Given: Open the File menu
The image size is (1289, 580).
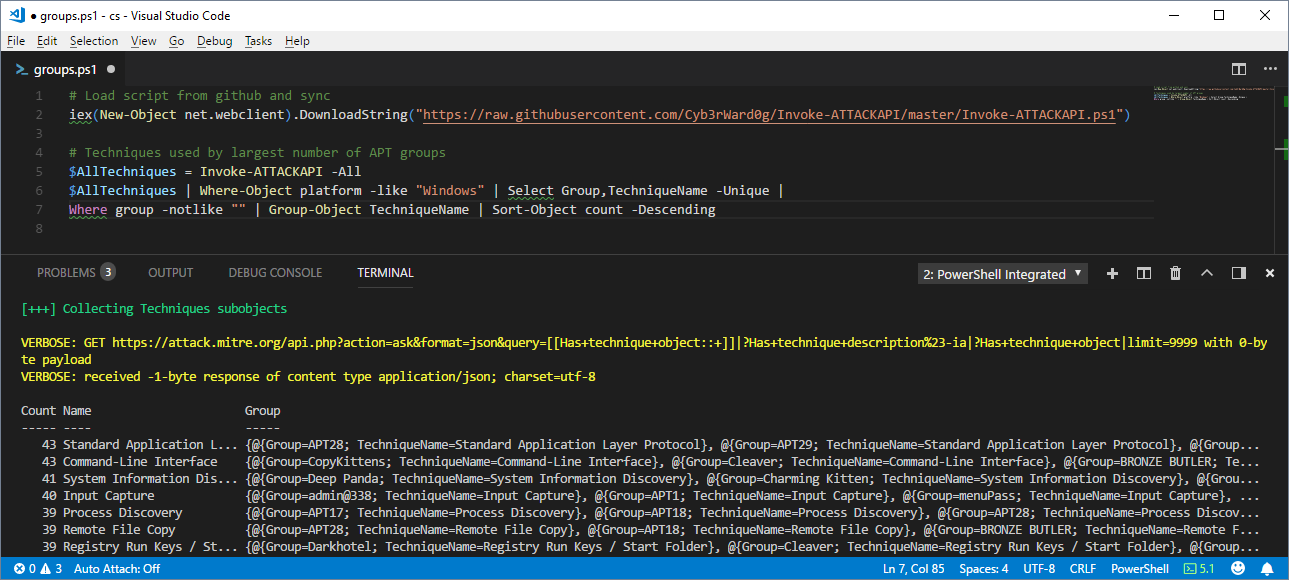Looking at the screenshot, I should (x=16, y=41).
